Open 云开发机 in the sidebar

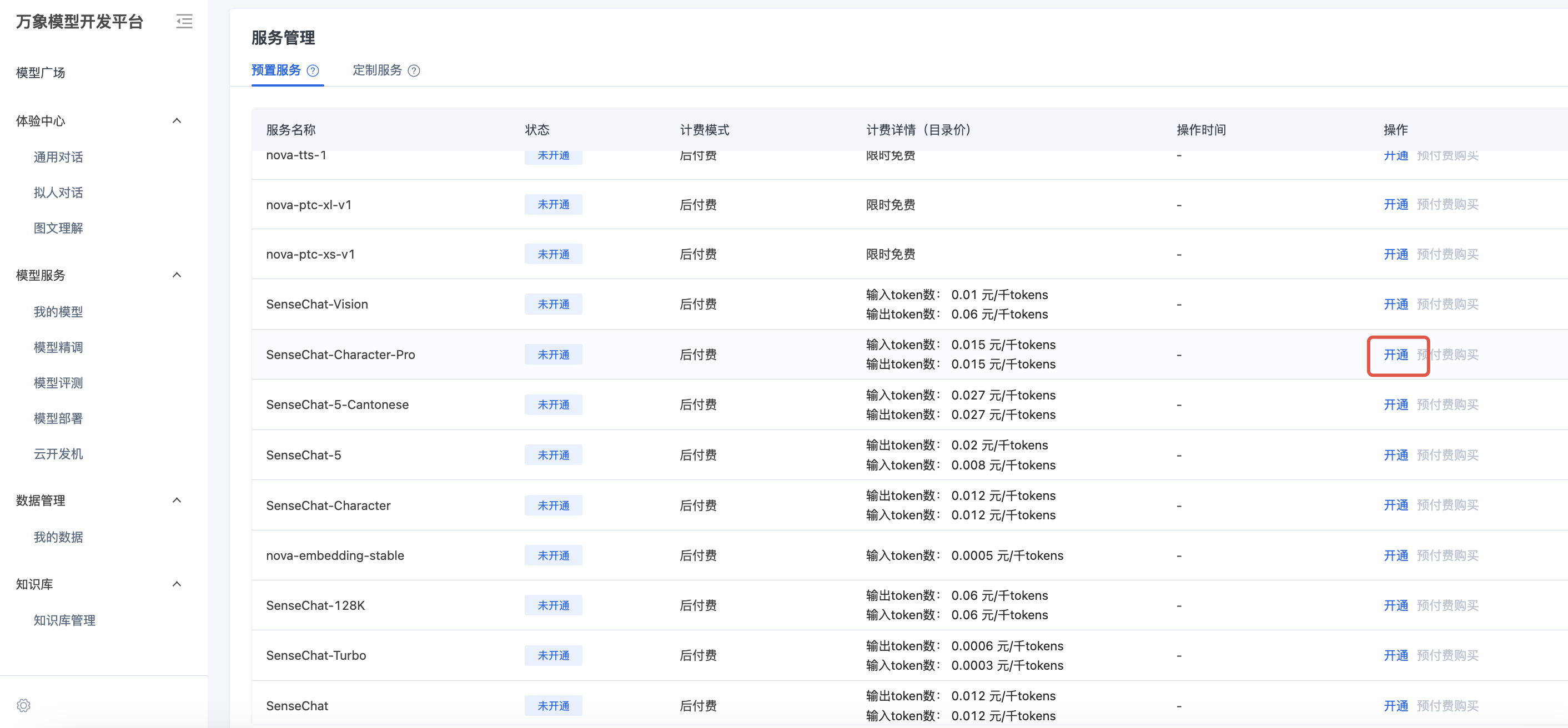pyautogui.click(x=58, y=454)
